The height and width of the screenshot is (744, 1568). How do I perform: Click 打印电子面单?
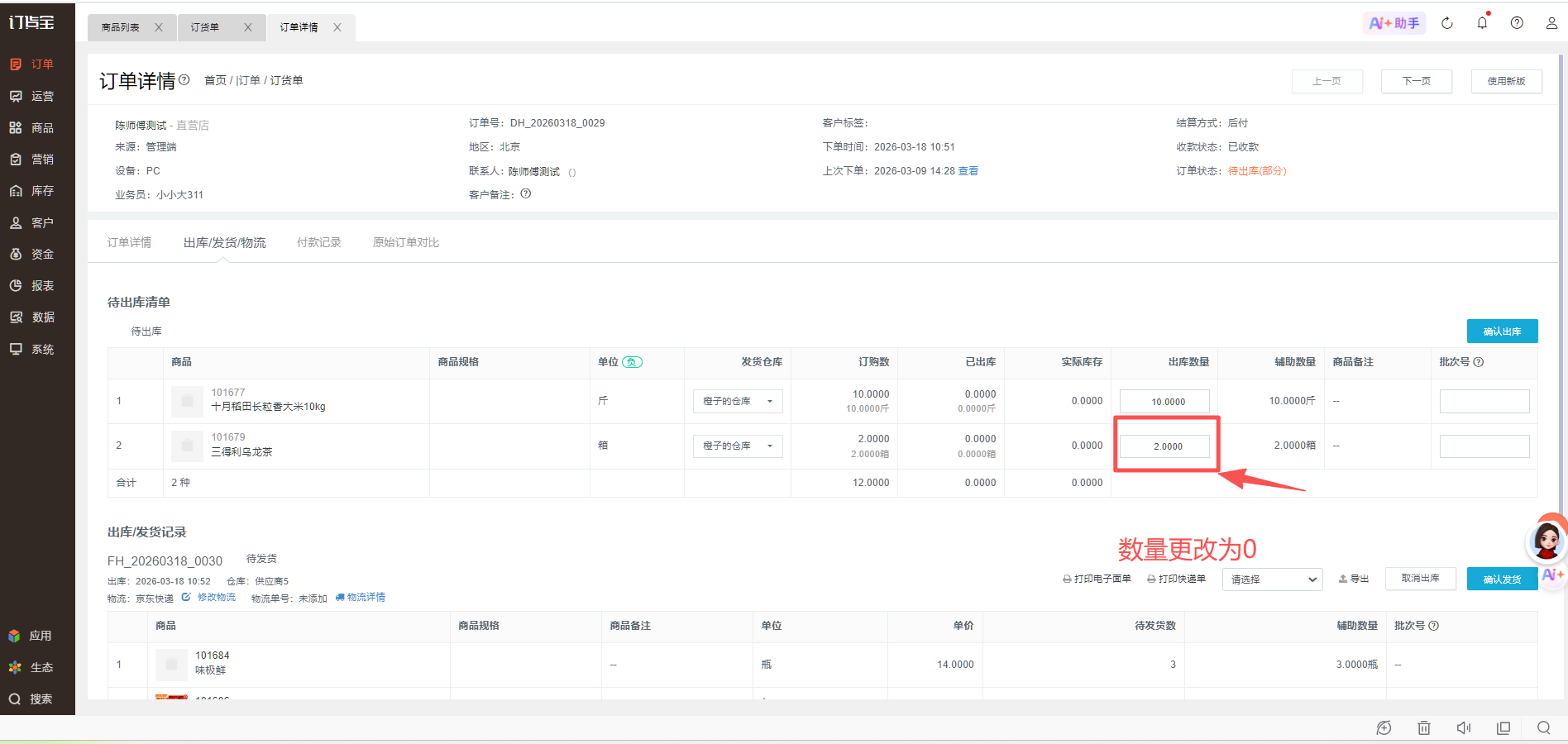click(x=1097, y=579)
